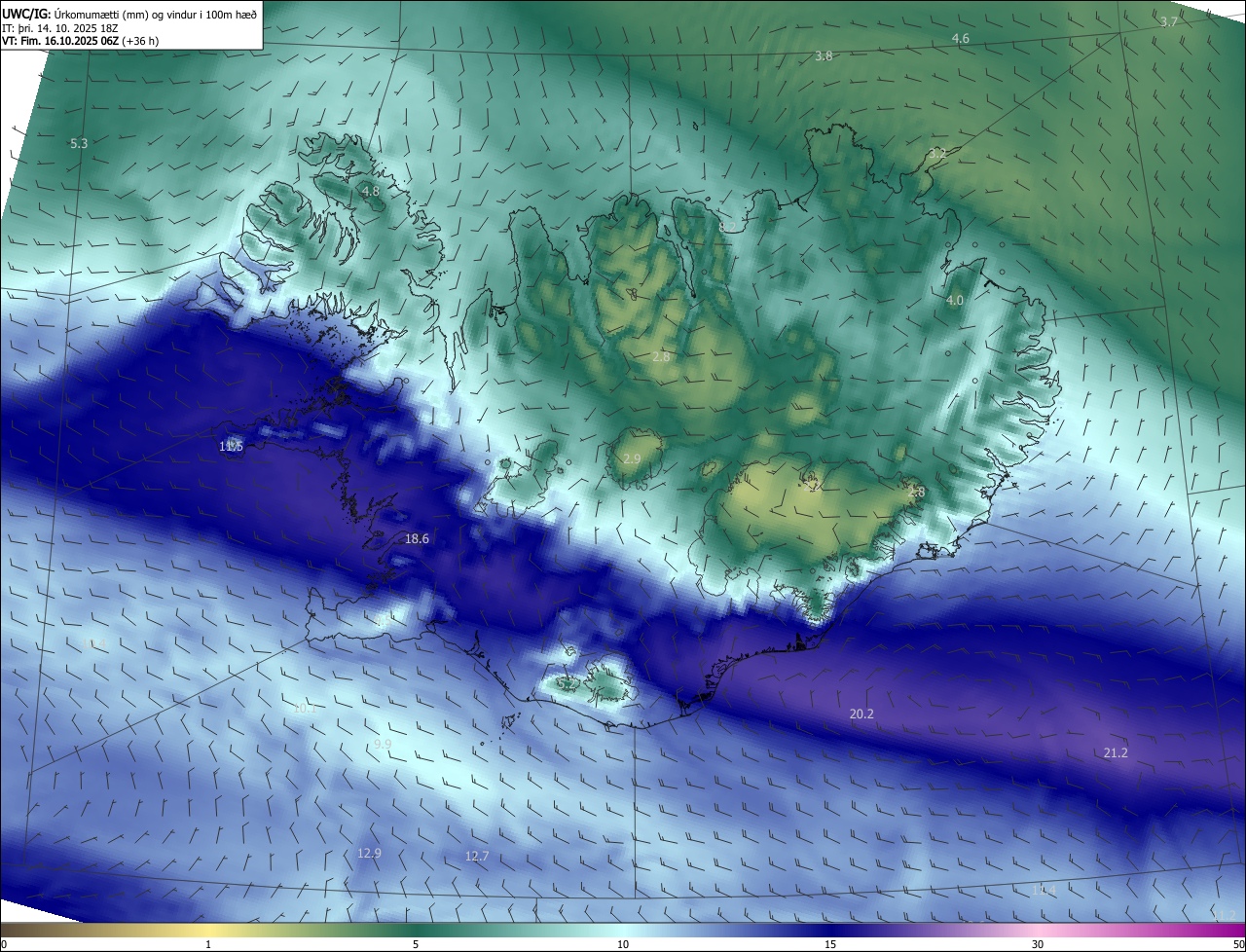The width and height of the screenshot is (1246, 952).
Task: Click the 11.5 value label on the map
Action: coord(231,446)
